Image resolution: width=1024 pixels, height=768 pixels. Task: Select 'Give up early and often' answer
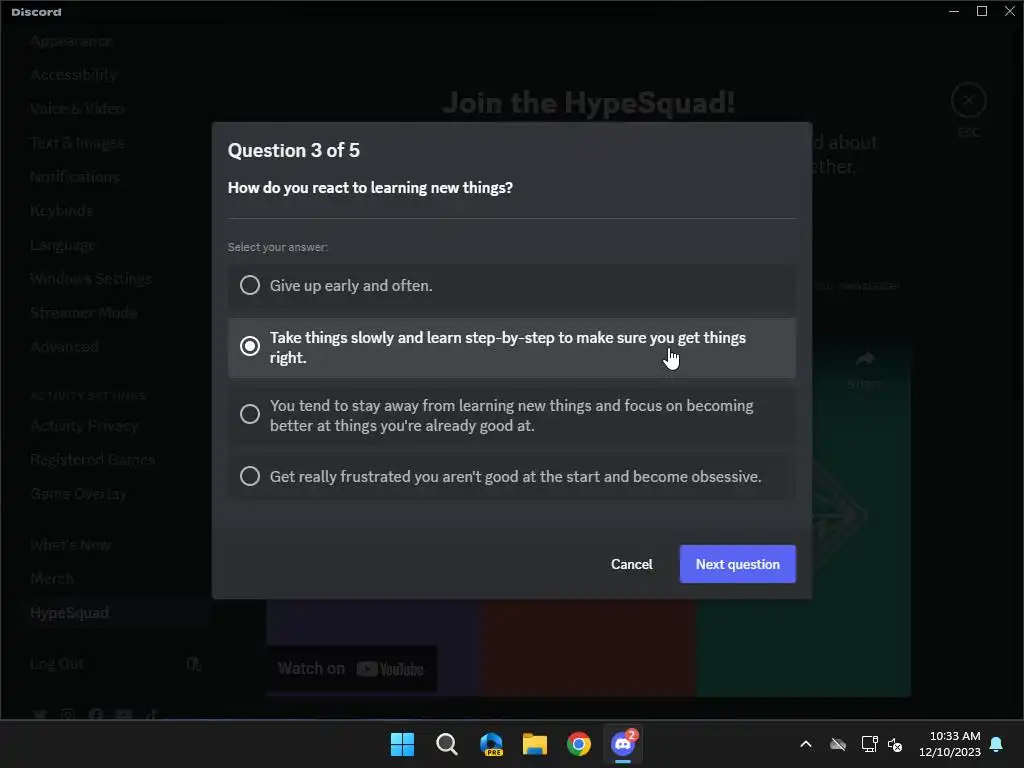[x=511, y=285]
